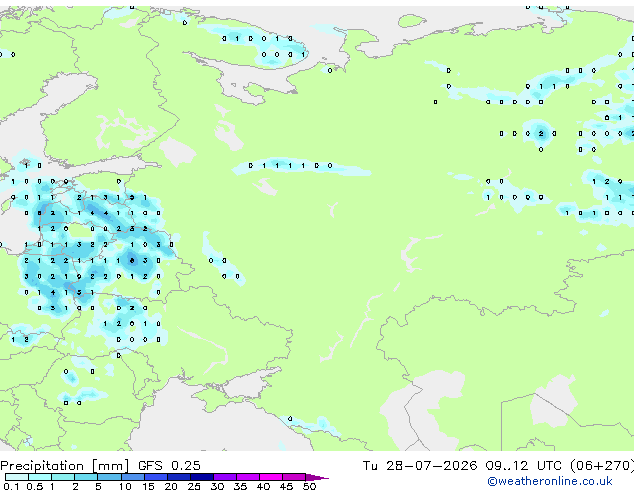The image size is (634, 490).
Task: Pick the 25–30 mm navy legend swatch
Action: pyautogui.click(x=202, y=477)
